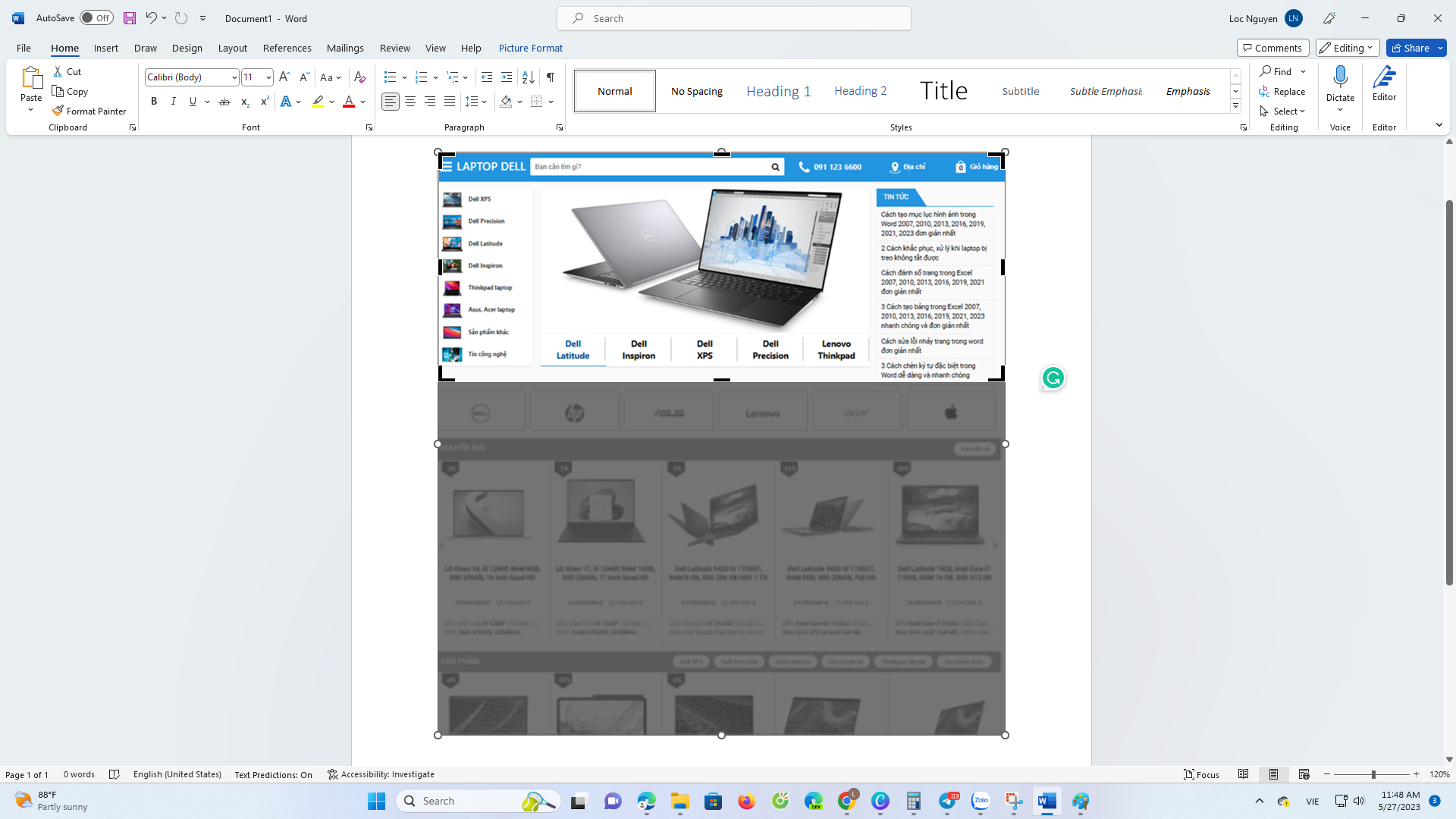Open the font name dropdown
This screenshot has width=1456, height=819.
(234, 77)
